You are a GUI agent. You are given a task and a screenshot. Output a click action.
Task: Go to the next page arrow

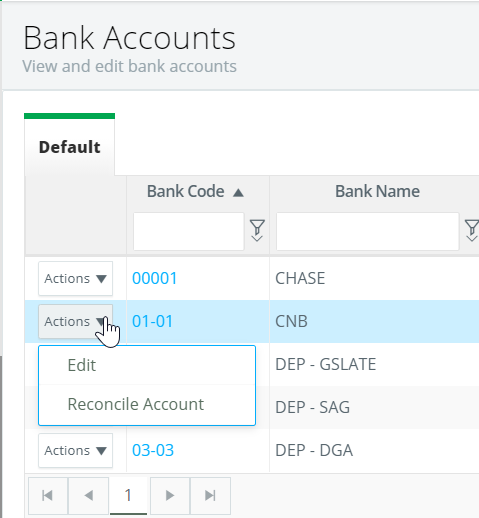pos(170,496)
